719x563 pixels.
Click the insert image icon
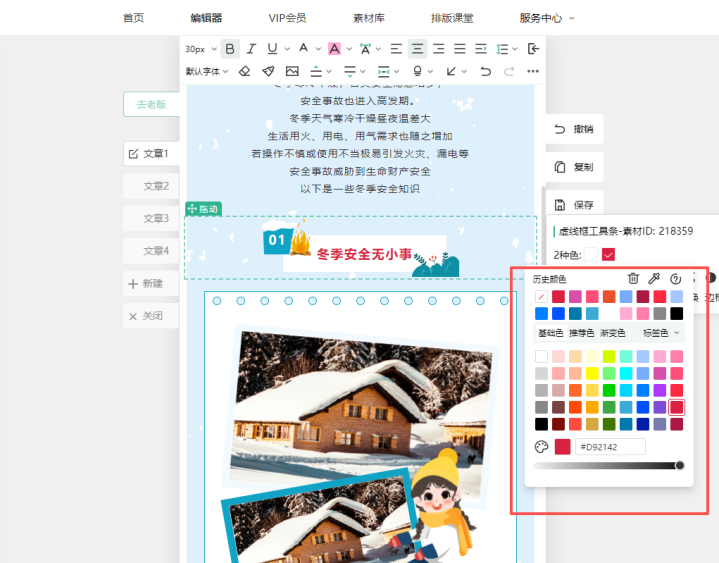292,71
